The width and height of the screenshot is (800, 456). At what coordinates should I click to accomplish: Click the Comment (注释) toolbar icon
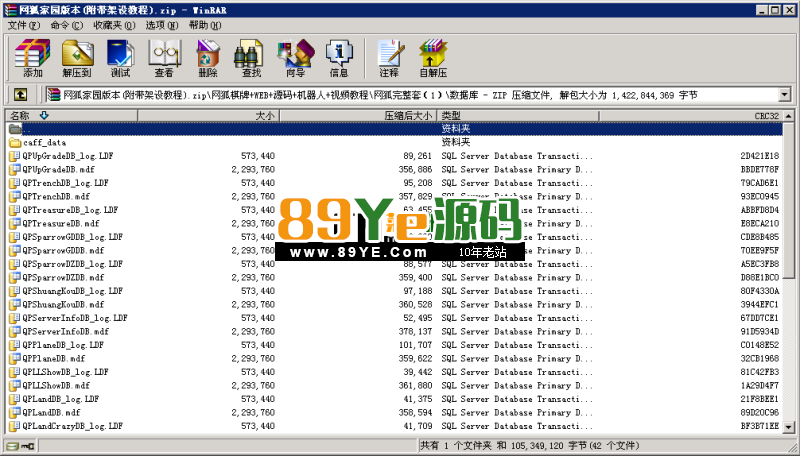coord(390,58)
